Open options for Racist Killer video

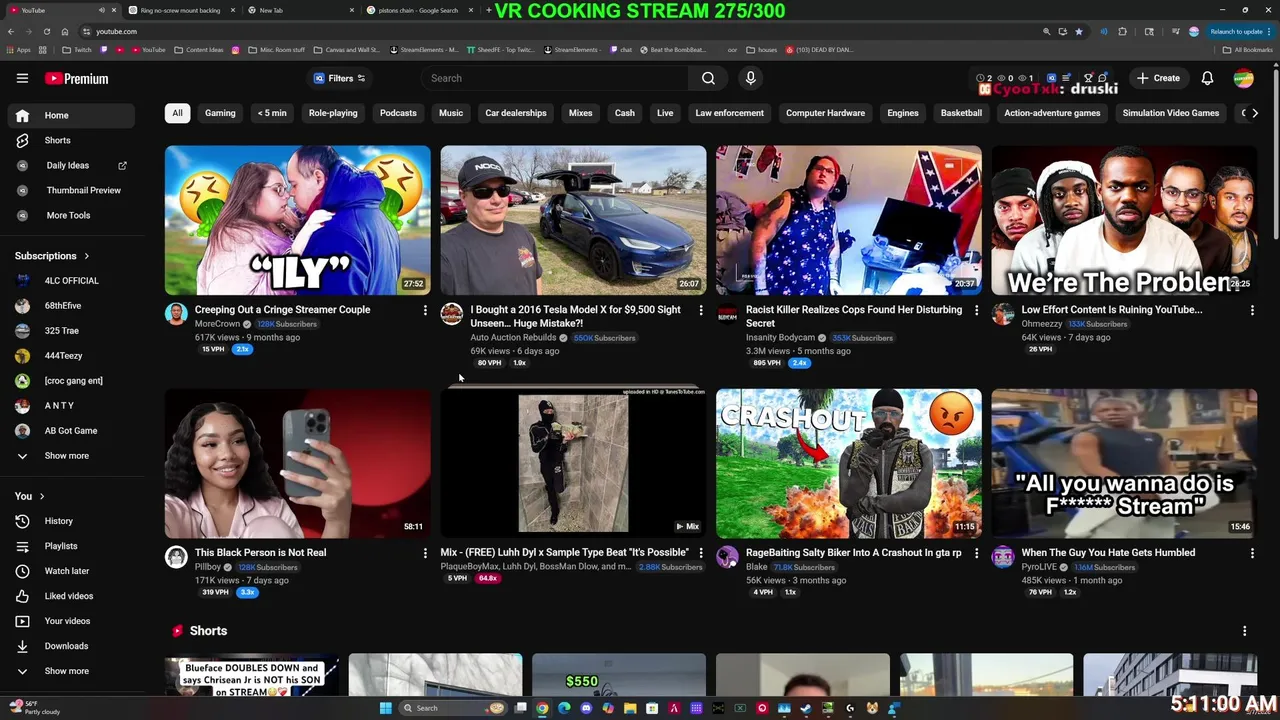click(977, 310)
